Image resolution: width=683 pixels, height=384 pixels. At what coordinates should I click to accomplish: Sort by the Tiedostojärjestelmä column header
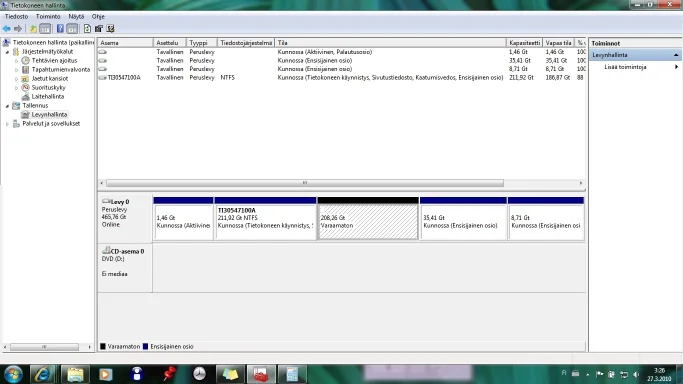(246, 43)
